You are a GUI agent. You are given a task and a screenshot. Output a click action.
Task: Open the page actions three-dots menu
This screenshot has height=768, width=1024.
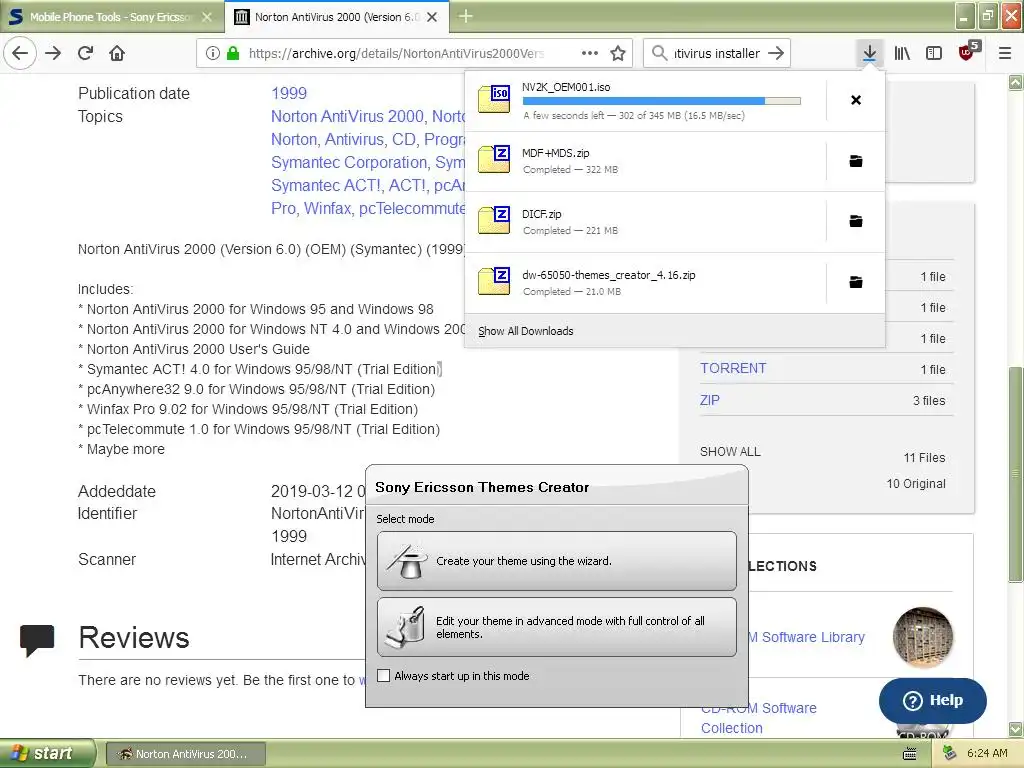(590, 53)
